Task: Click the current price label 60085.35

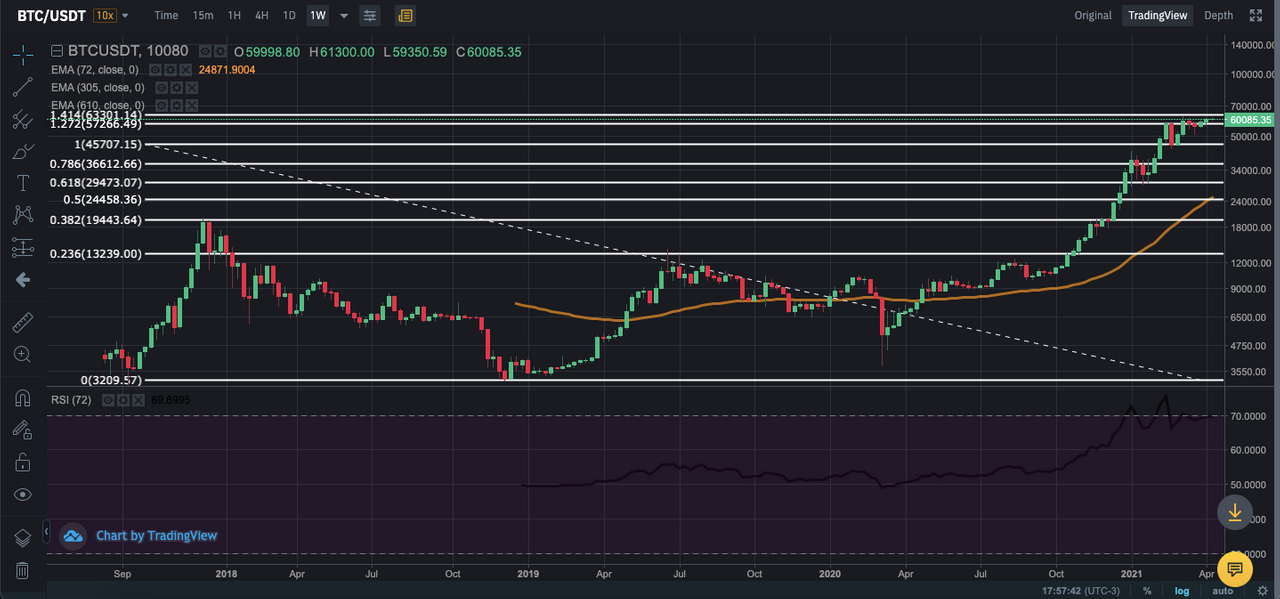Action: (1249, 120)
